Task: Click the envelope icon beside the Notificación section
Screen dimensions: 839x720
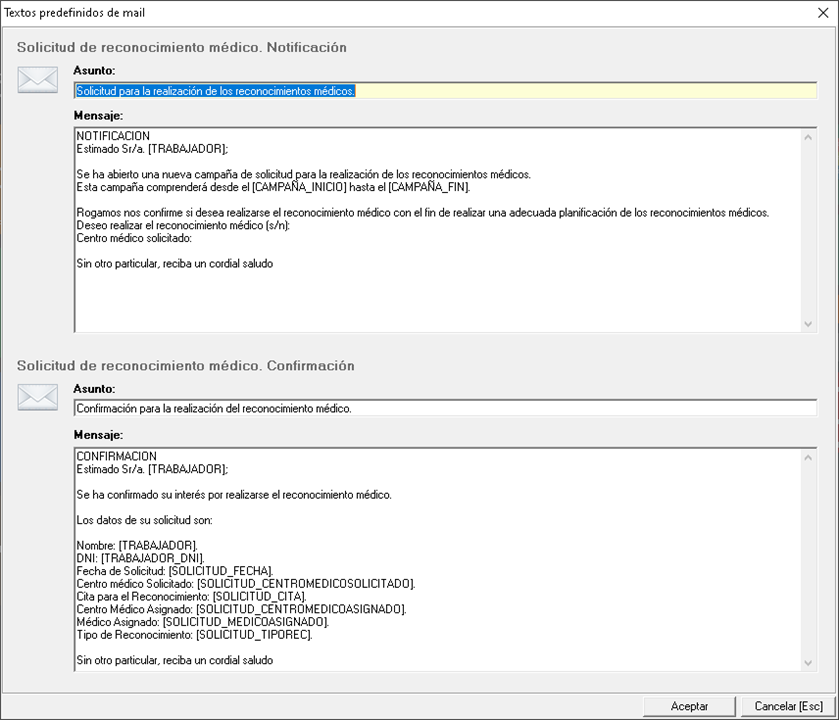Action: tap(38, 81)
